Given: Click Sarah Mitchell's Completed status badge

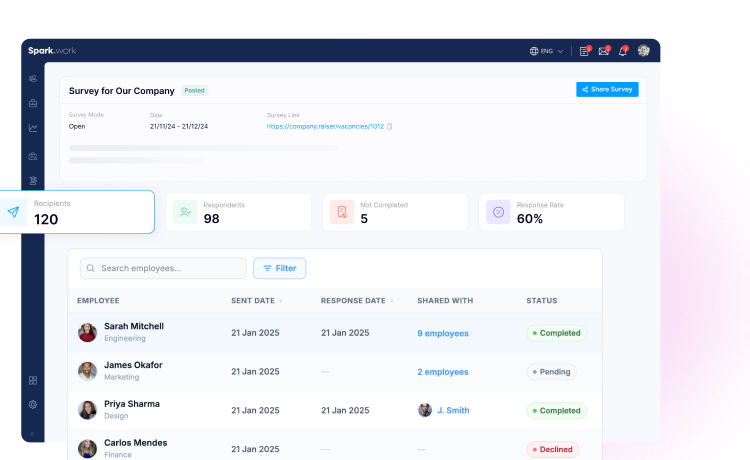Looking at the screenshot, I should [556, 333].
